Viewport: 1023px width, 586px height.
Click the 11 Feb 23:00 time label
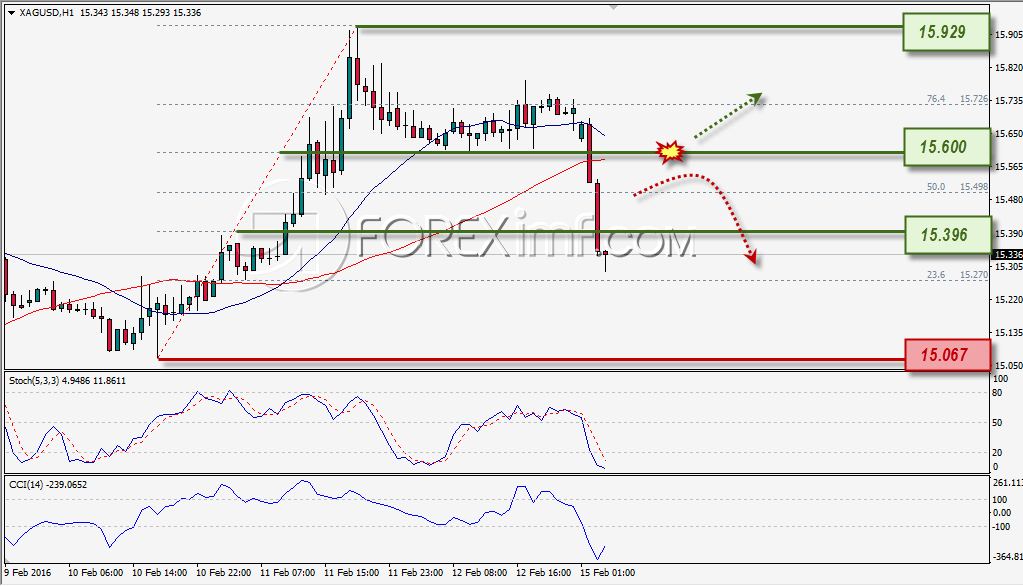415,573
